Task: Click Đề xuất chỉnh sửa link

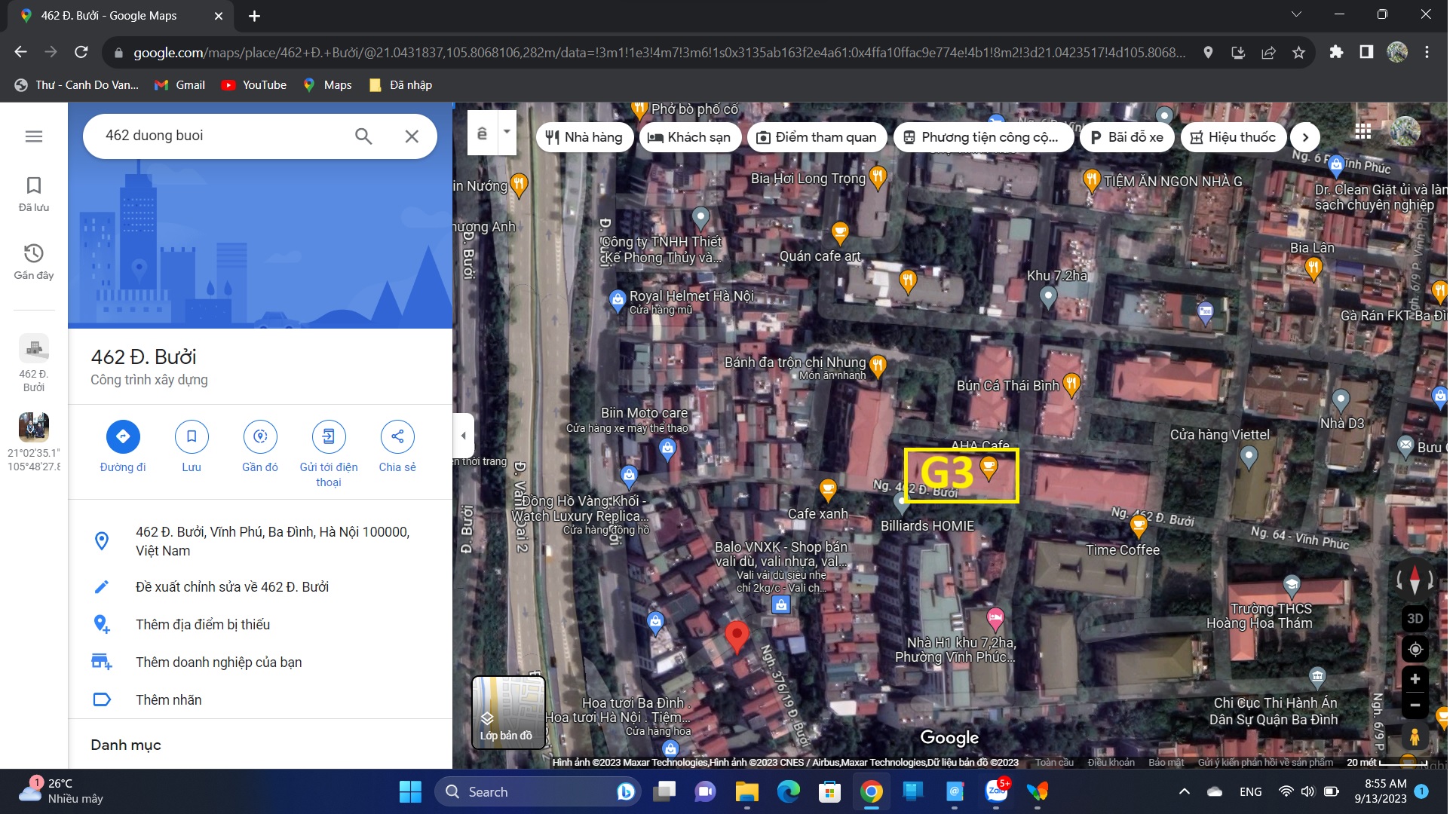Action: (x=232, y=587)
